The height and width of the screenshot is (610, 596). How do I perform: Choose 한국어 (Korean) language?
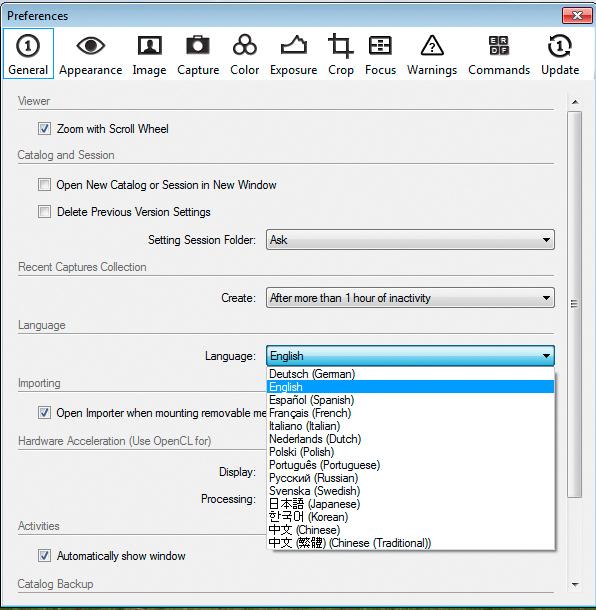[x=410, y=517]
